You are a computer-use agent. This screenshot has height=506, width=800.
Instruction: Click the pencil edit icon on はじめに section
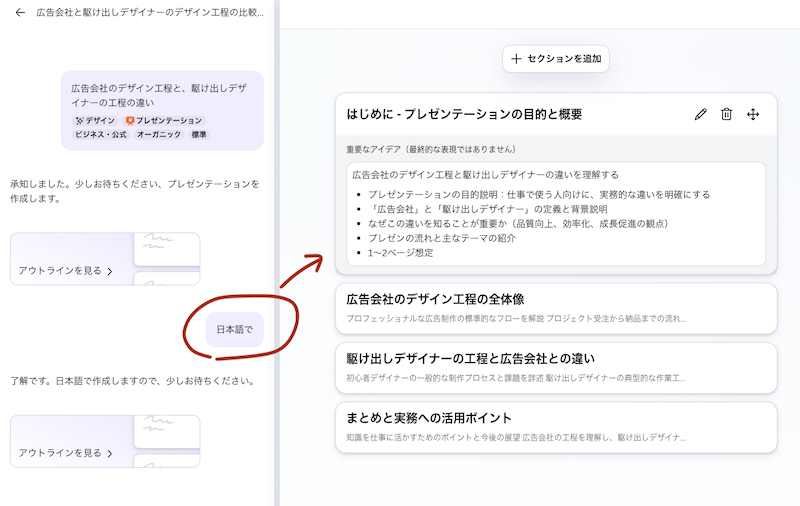(x=700, y=115)
